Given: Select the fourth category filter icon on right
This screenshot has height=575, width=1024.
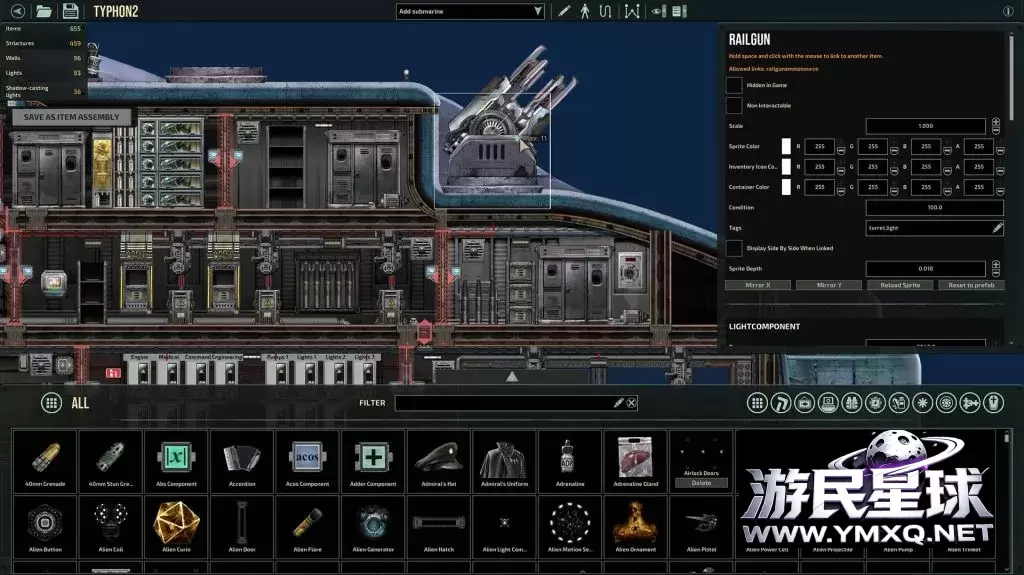Looking at the screenshot, I should tap(828, 403).
